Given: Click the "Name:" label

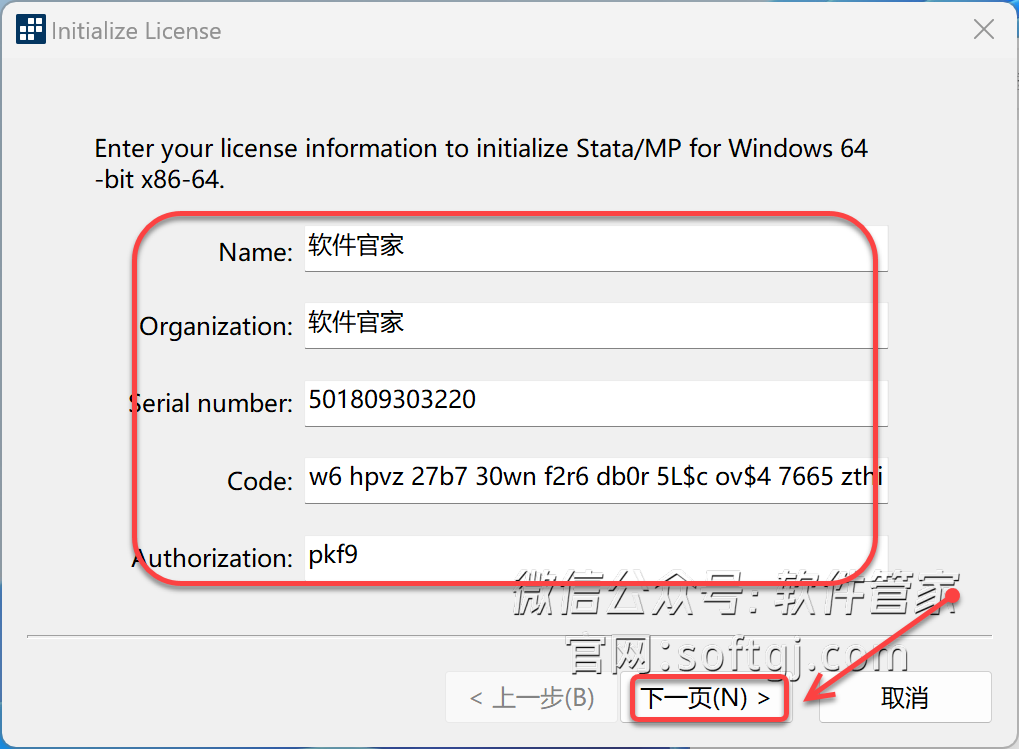Looking at the screenshot, I should point(256,252).
